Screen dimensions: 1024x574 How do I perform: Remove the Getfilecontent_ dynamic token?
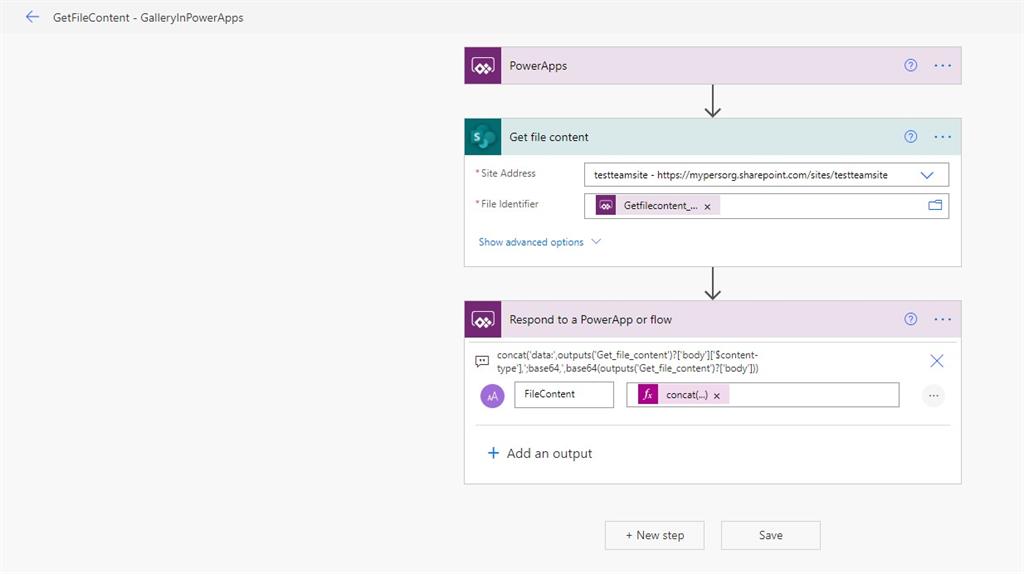707,206
